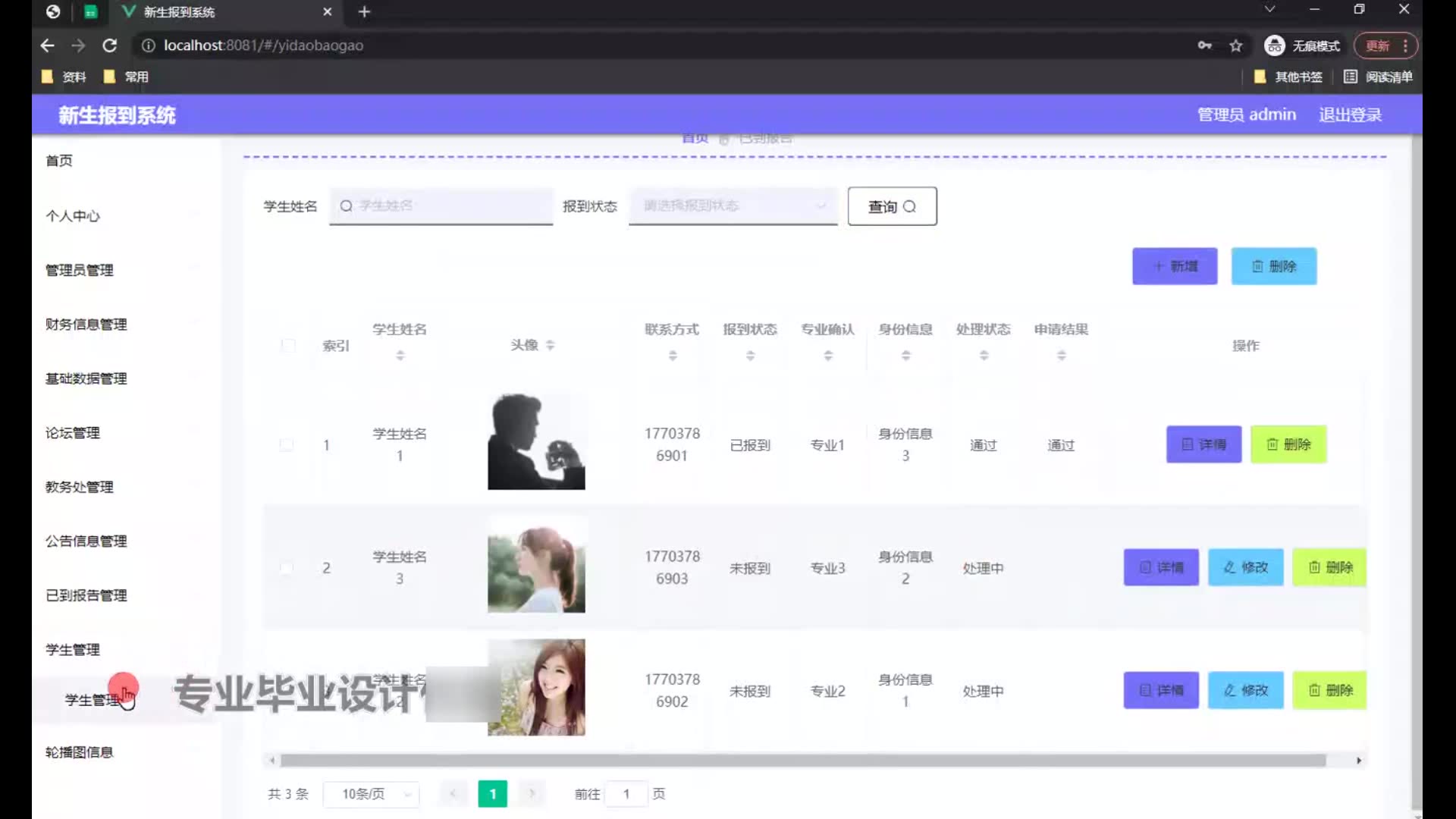This screenshot has width=1456, height=819.
Task: Click the horizontal table scrollbar
Action: point(802,761)
